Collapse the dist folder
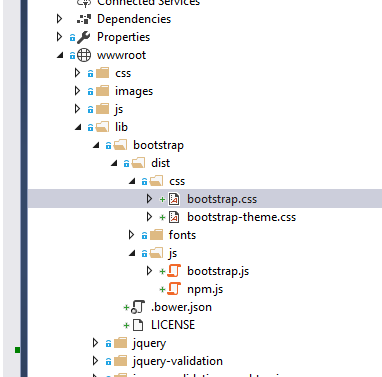The image size is (382, 377). (x=114, y=163)
